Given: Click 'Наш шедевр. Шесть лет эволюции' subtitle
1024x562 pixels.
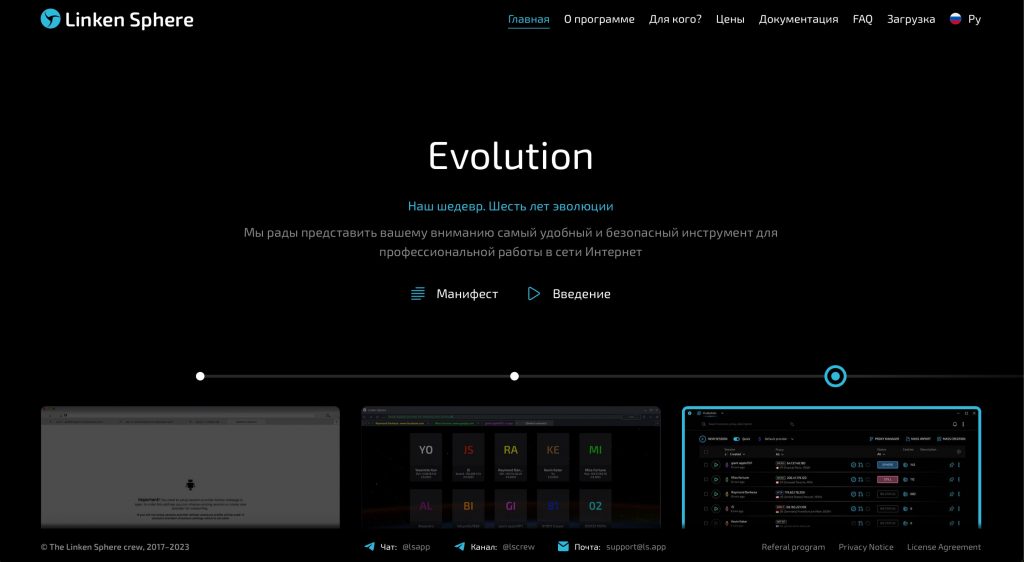Looking at the screenshot, I should (511, 206).
